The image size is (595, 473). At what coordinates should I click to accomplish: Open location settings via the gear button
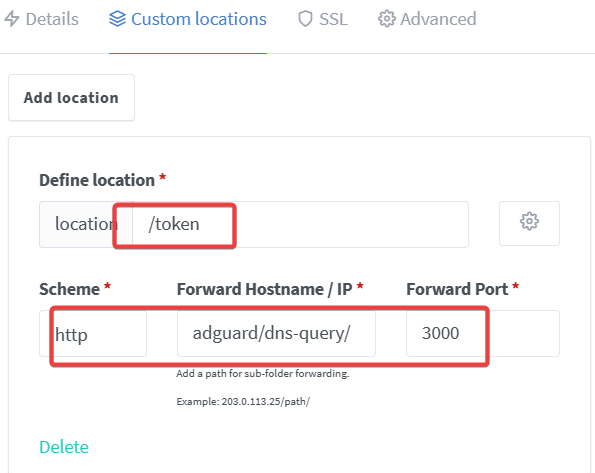tap(529, 224)
